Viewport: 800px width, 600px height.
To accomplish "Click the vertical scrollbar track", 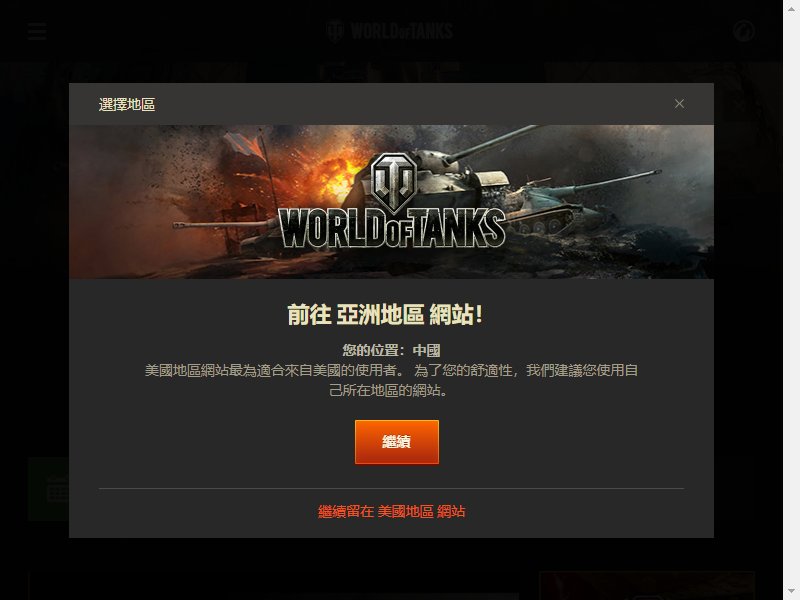I will [791, 300].
